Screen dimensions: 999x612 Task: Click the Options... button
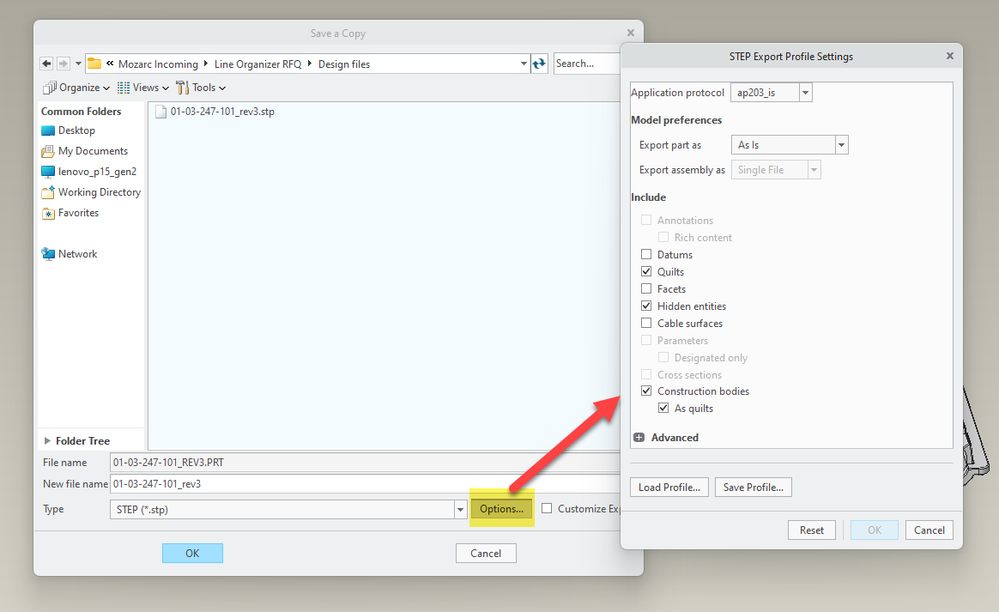501,509
